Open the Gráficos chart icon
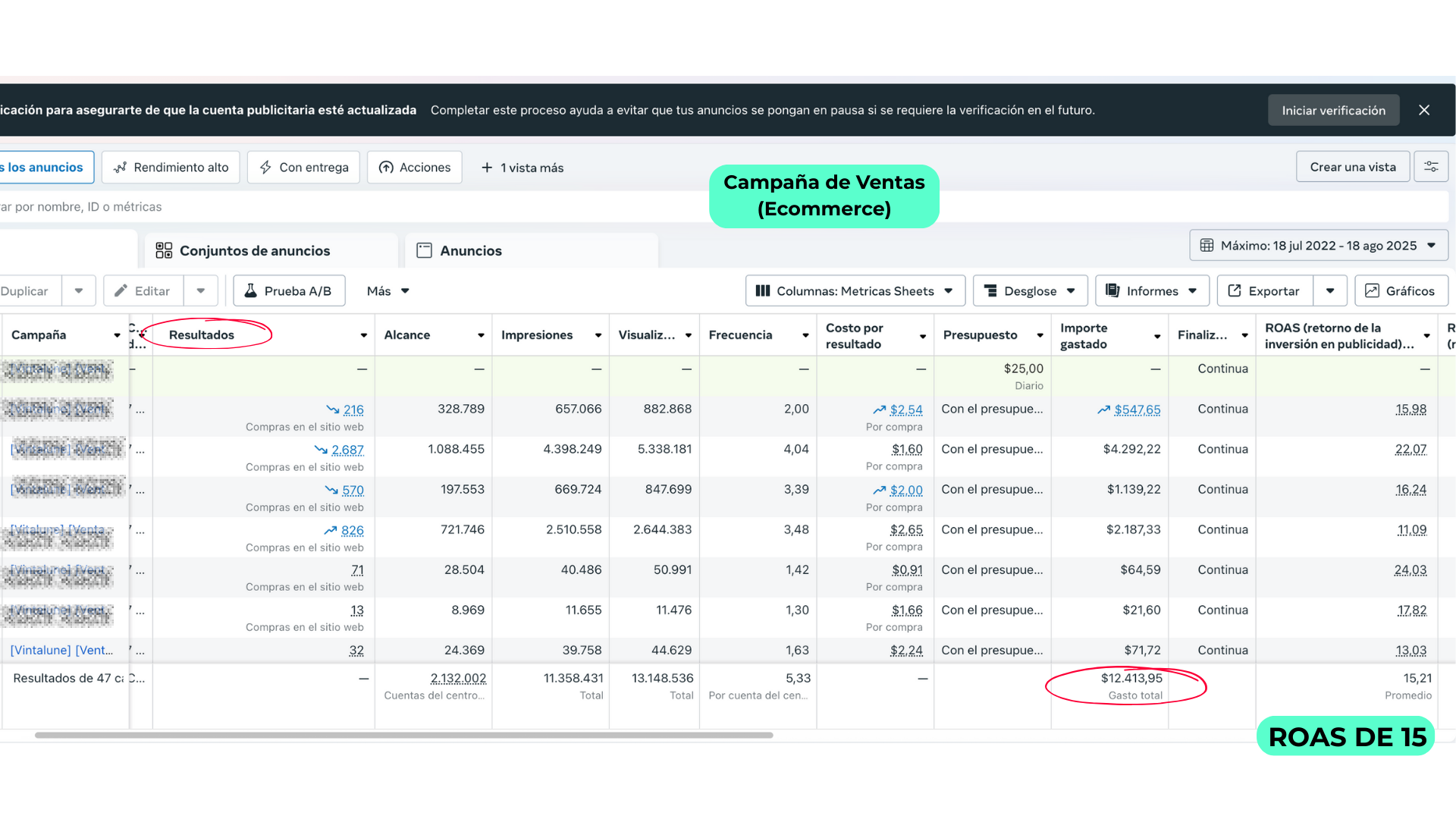Screen dimensions: 1456x819 point(1372,291)
